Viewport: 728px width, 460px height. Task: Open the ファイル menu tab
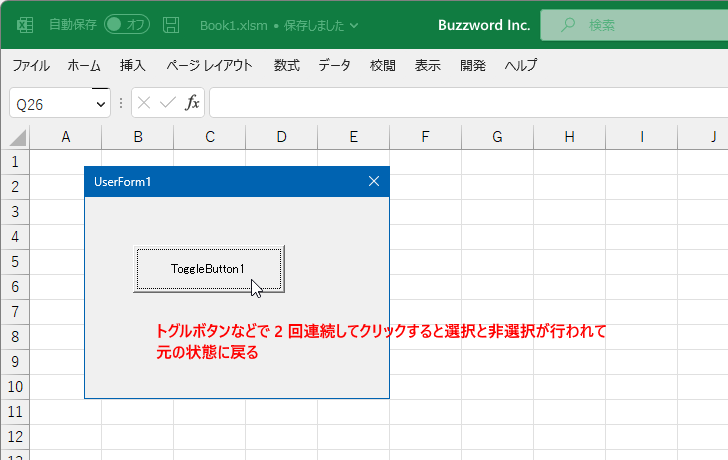tap(31, 65)
